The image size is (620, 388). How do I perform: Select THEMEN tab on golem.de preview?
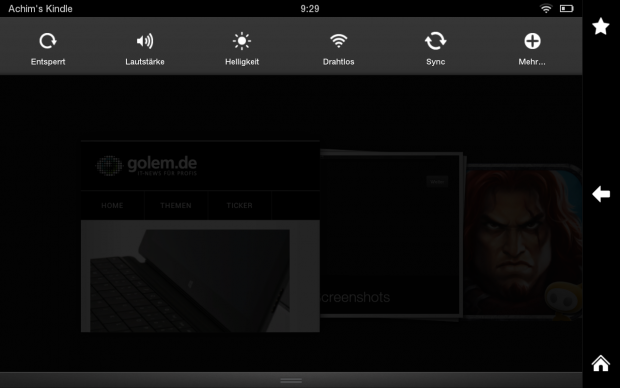(176, 205)
